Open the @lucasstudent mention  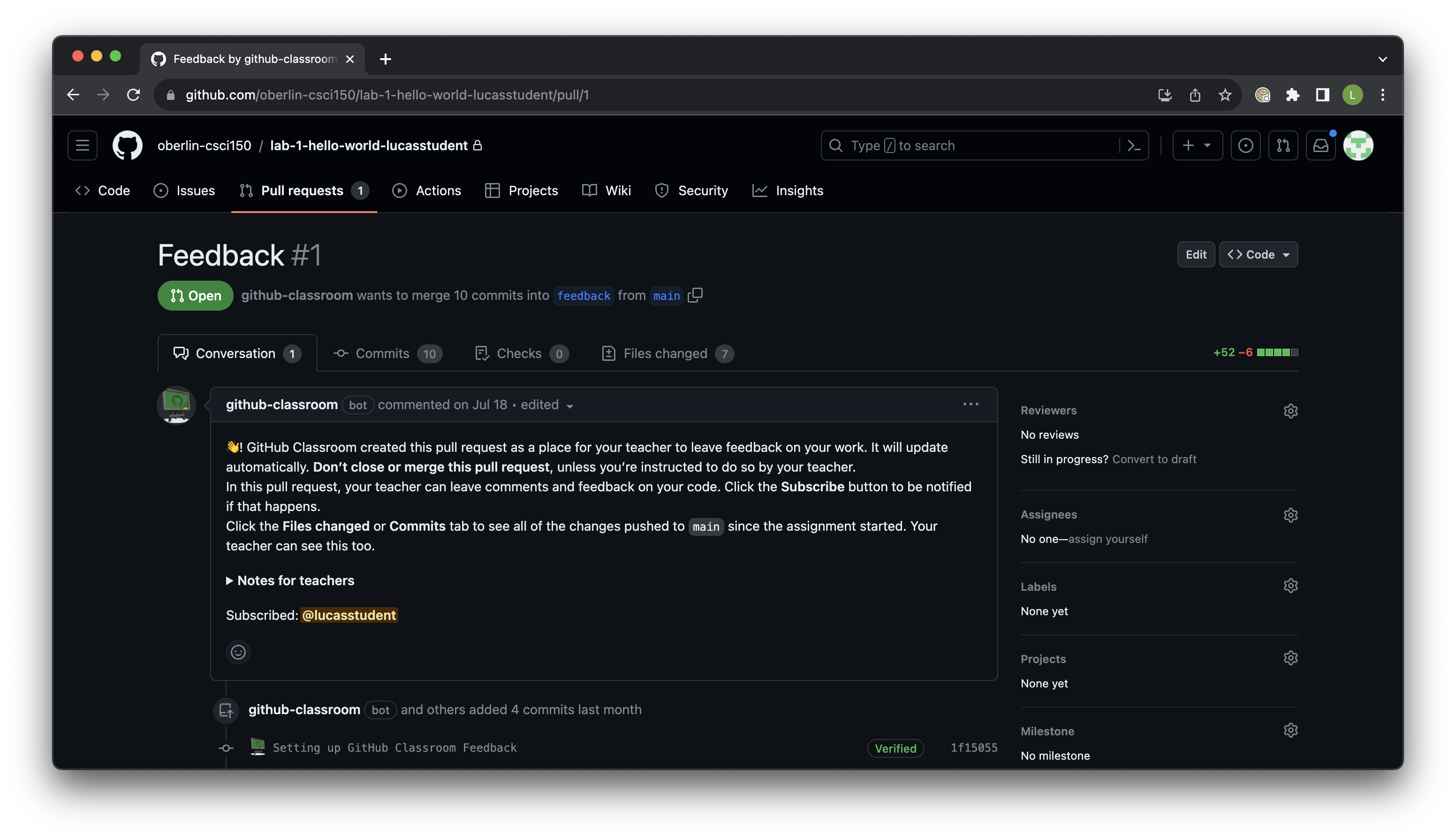349,615
